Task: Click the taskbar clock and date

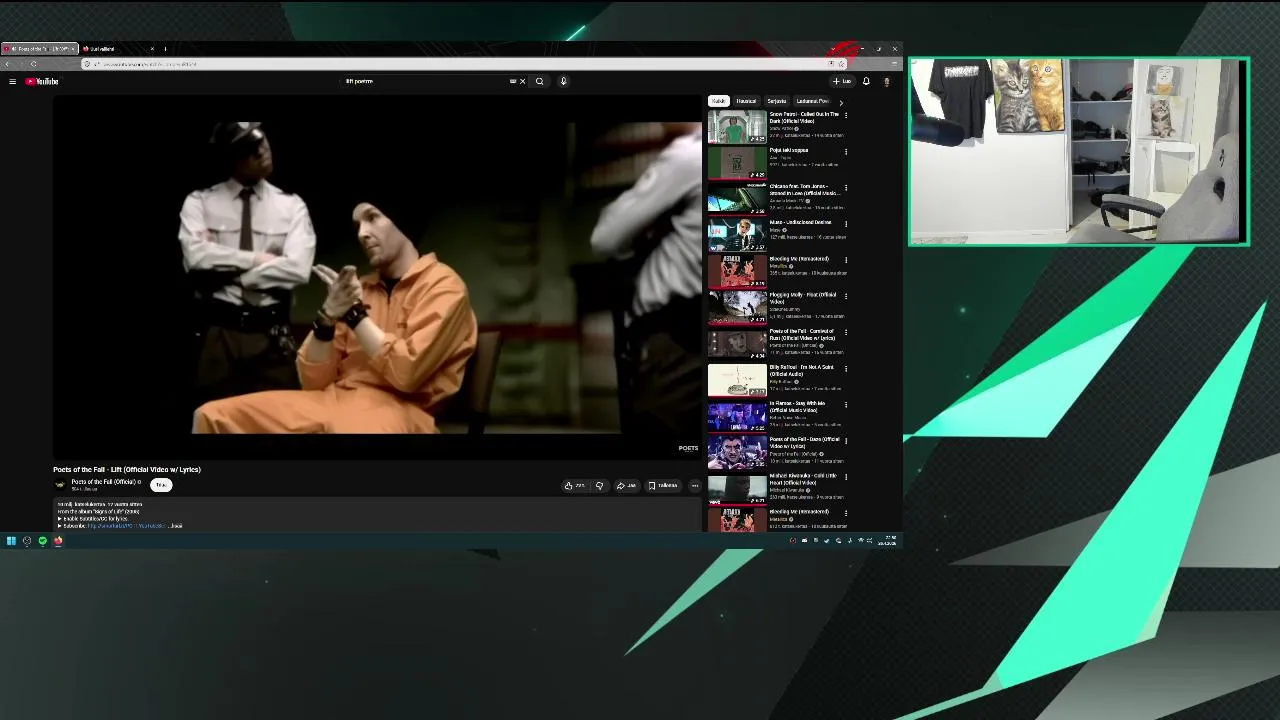Action: click(888, 541)
